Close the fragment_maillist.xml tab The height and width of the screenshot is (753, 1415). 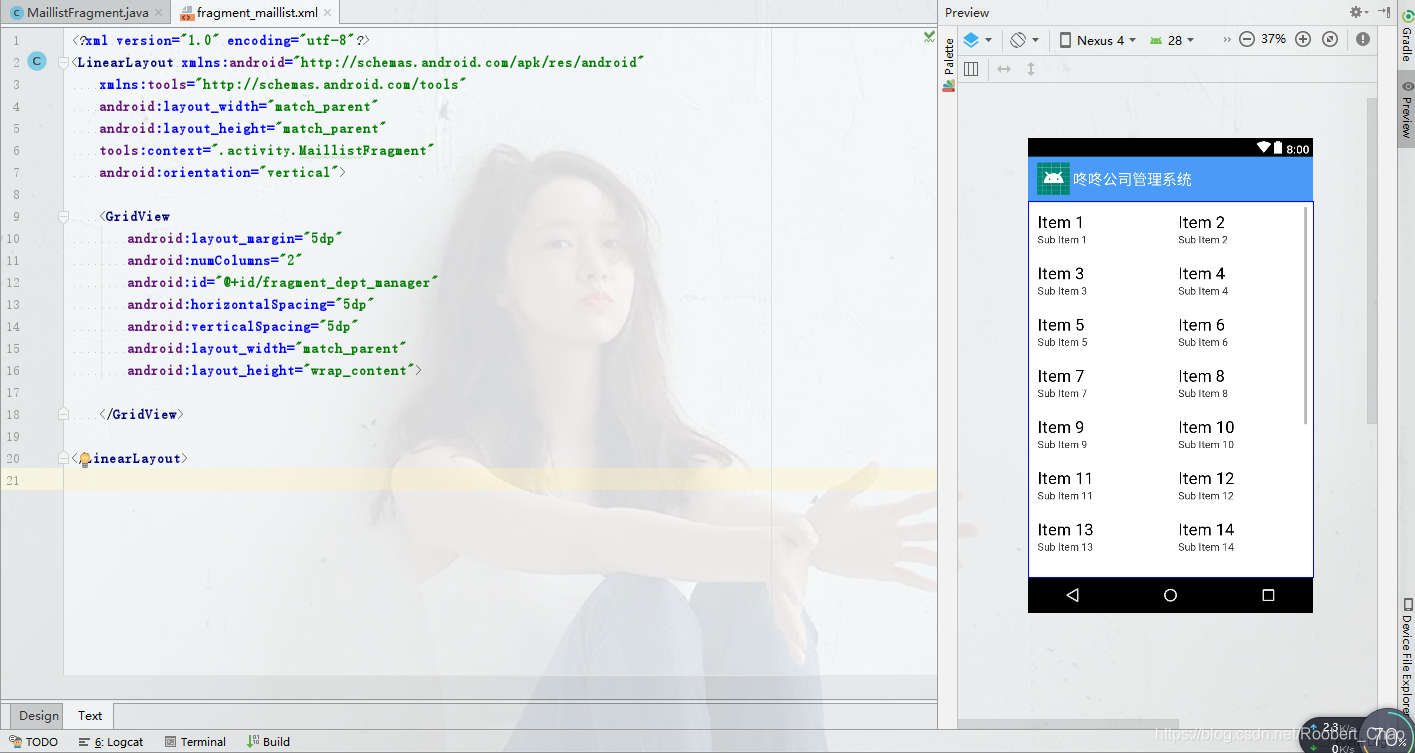(327, 13)
